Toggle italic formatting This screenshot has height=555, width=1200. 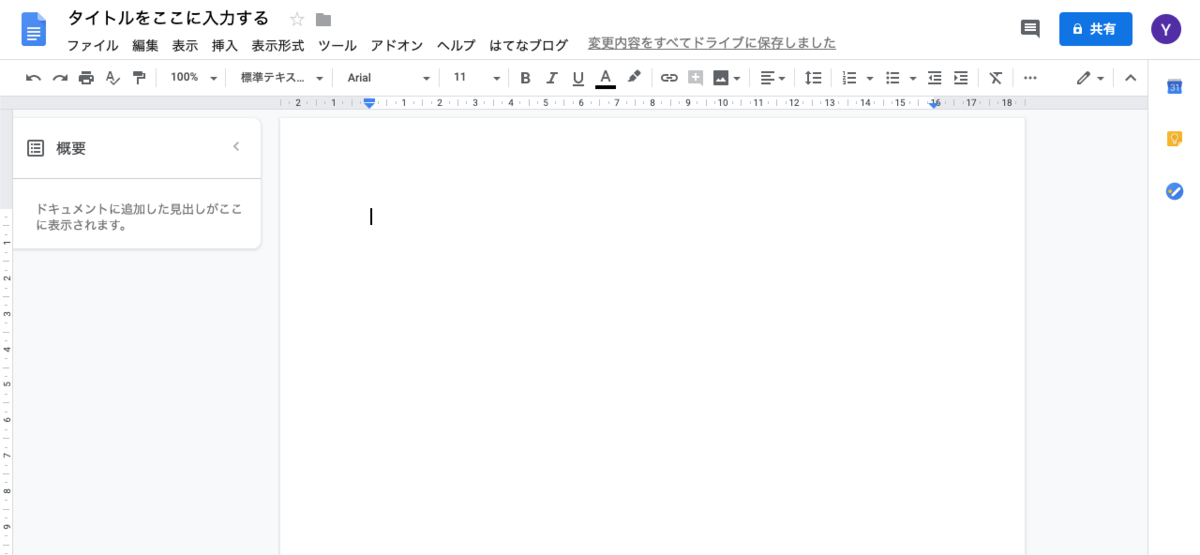551,78
